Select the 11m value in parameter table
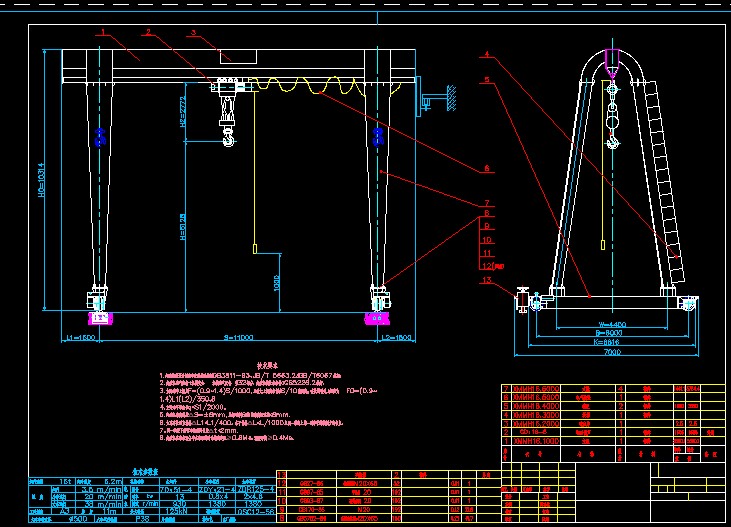The width and height of the screenshot is (731, 527). 110,511
